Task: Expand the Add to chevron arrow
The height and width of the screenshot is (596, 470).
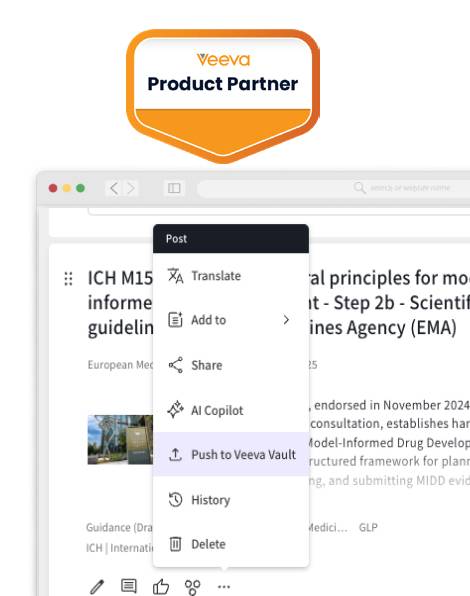Action: tap(286, 320)
